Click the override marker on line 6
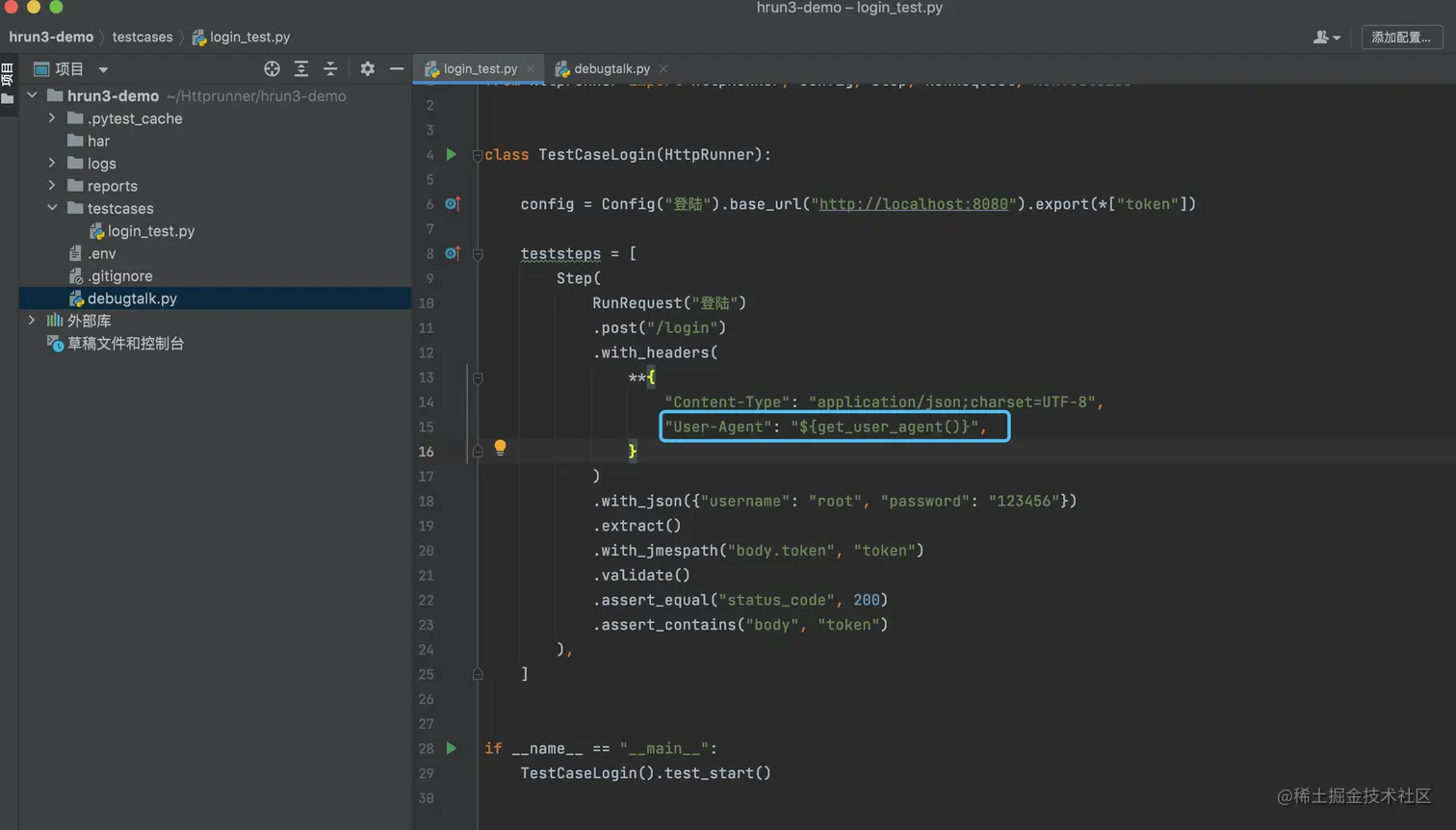The image size is (1456, 830). [453, 204]
